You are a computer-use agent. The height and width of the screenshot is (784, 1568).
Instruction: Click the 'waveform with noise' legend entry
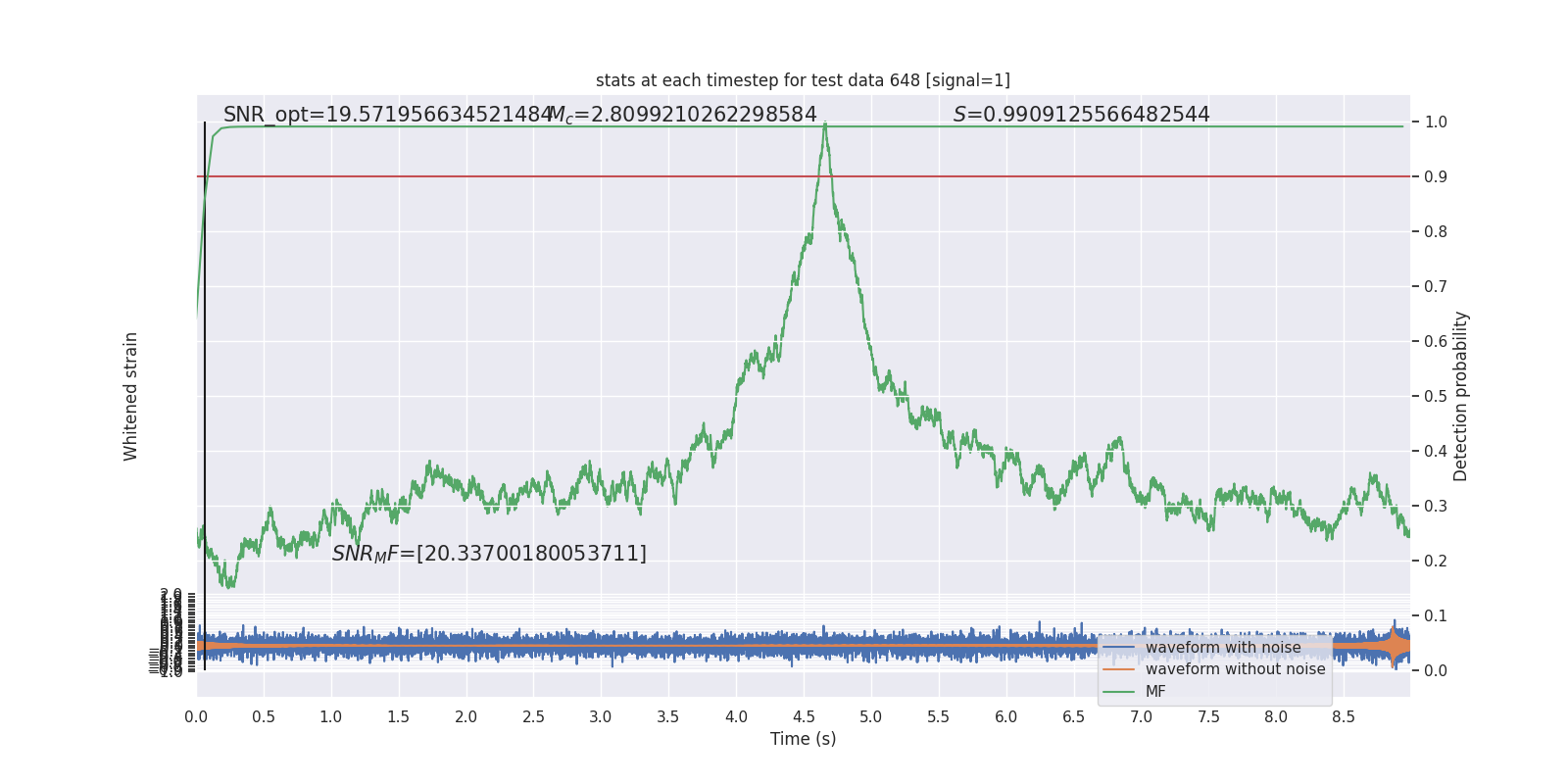(1223, 648)
